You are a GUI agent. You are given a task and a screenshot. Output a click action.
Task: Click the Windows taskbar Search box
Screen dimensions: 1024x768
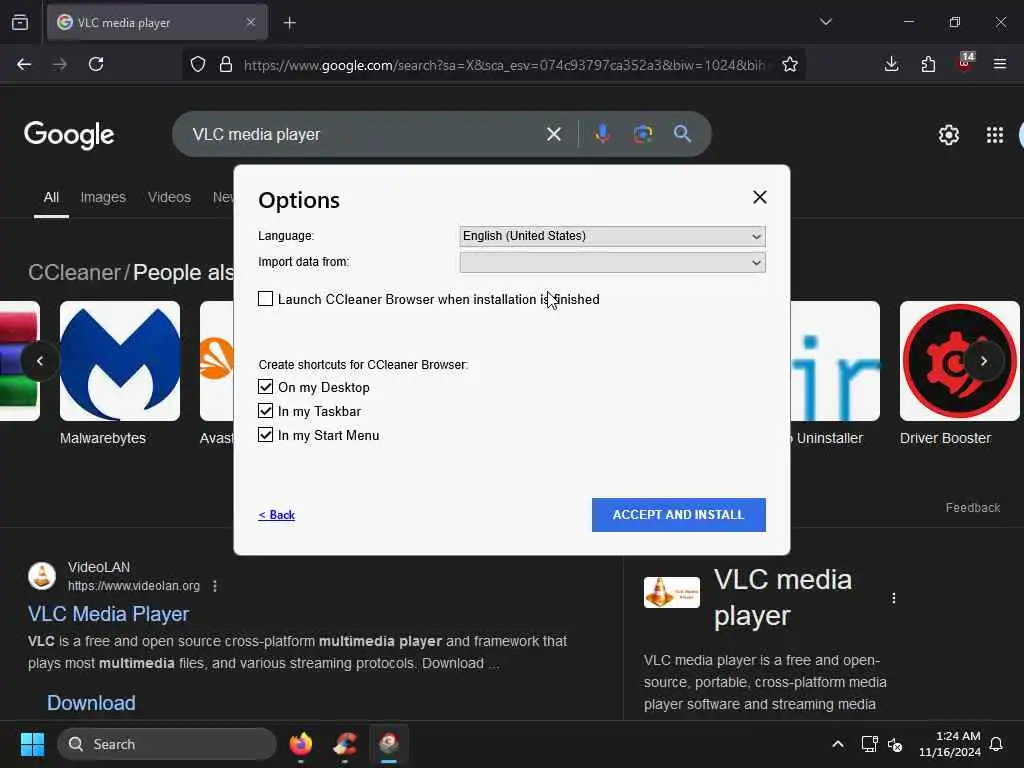[167, 744]
